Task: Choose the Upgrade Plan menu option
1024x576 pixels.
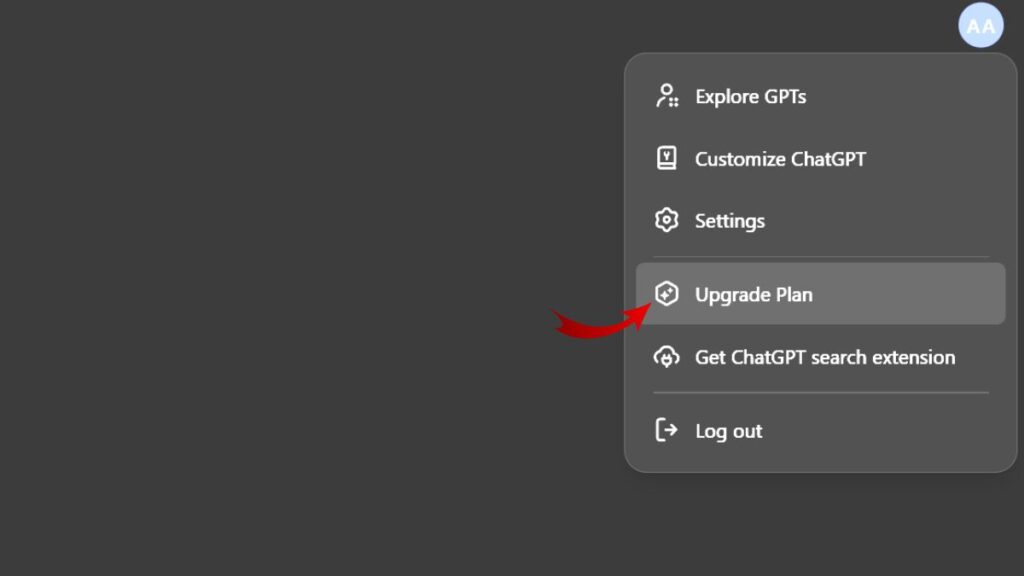Action: [x=820, y=294]
